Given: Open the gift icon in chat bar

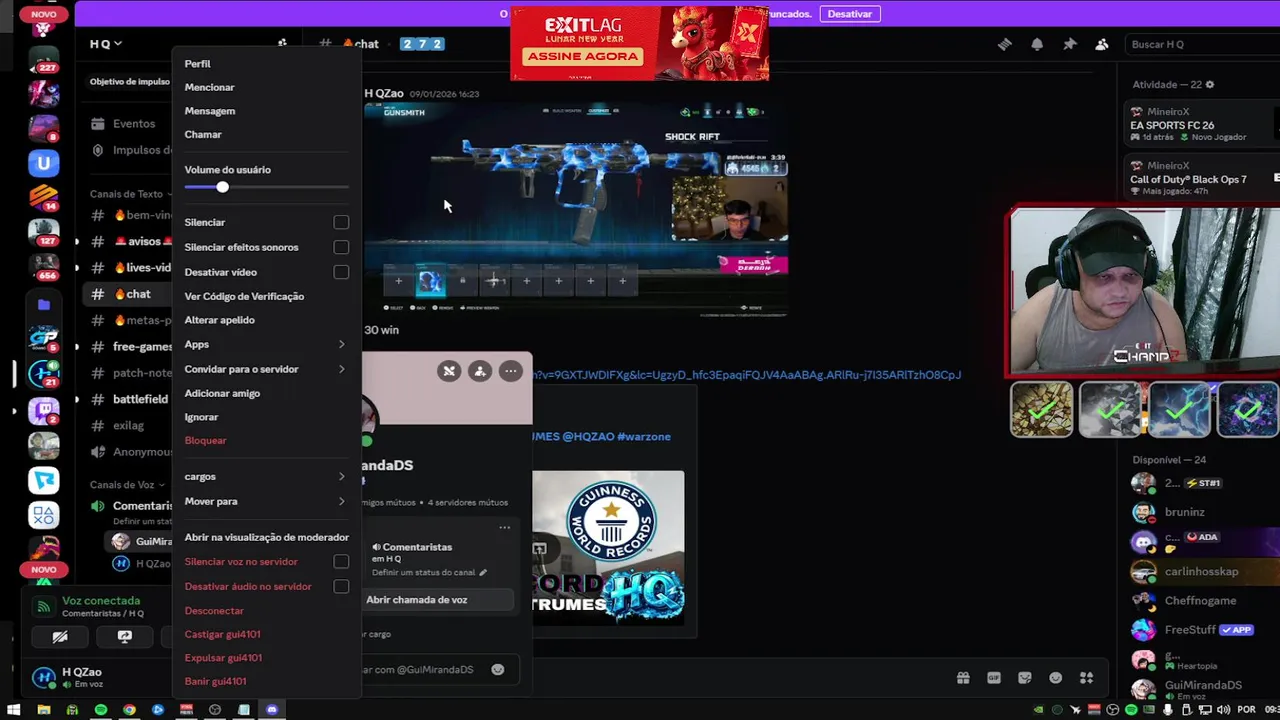Looking at the screenshot, I should [x=963, y=678].
